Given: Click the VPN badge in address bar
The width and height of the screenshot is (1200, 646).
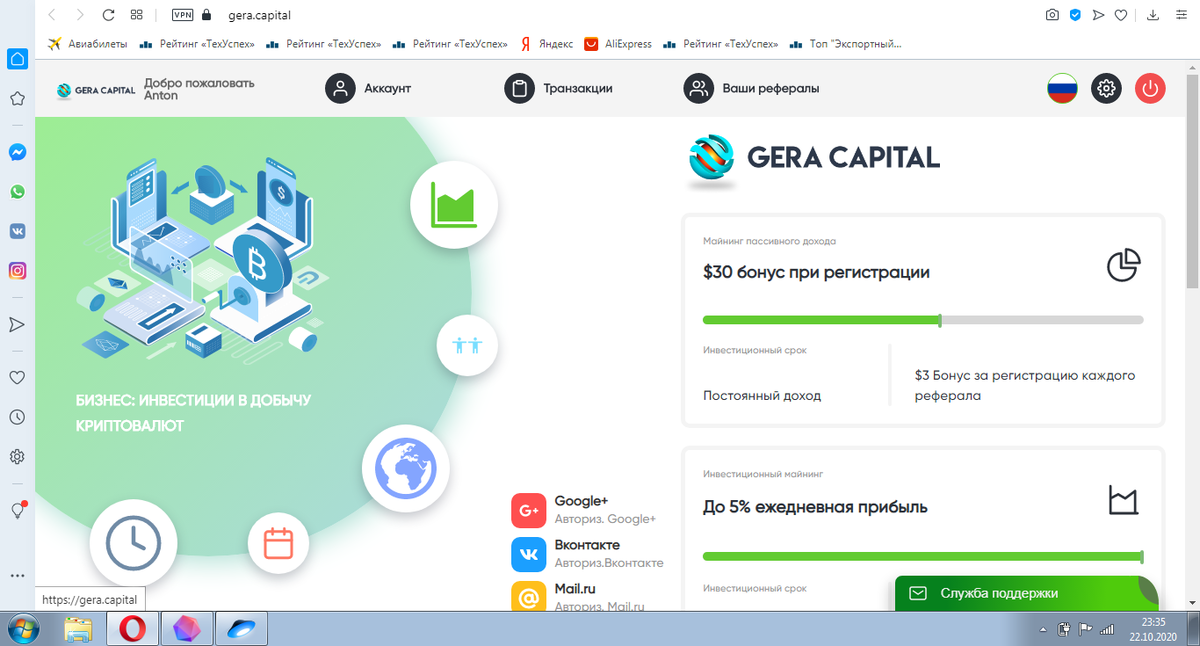Looking at the screenshot, I should (183, 15).
